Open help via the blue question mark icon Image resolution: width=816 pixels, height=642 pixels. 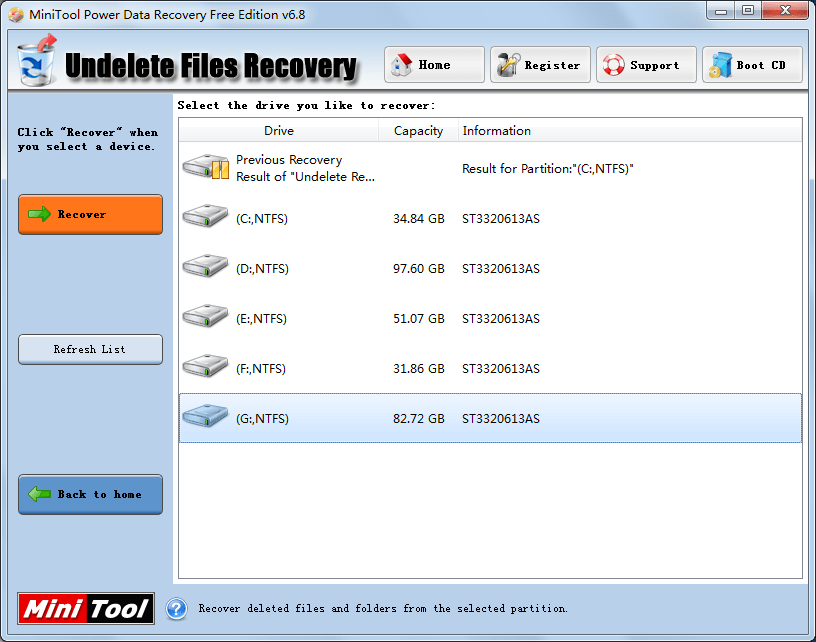pyautogui.click(x=176, y=609)
